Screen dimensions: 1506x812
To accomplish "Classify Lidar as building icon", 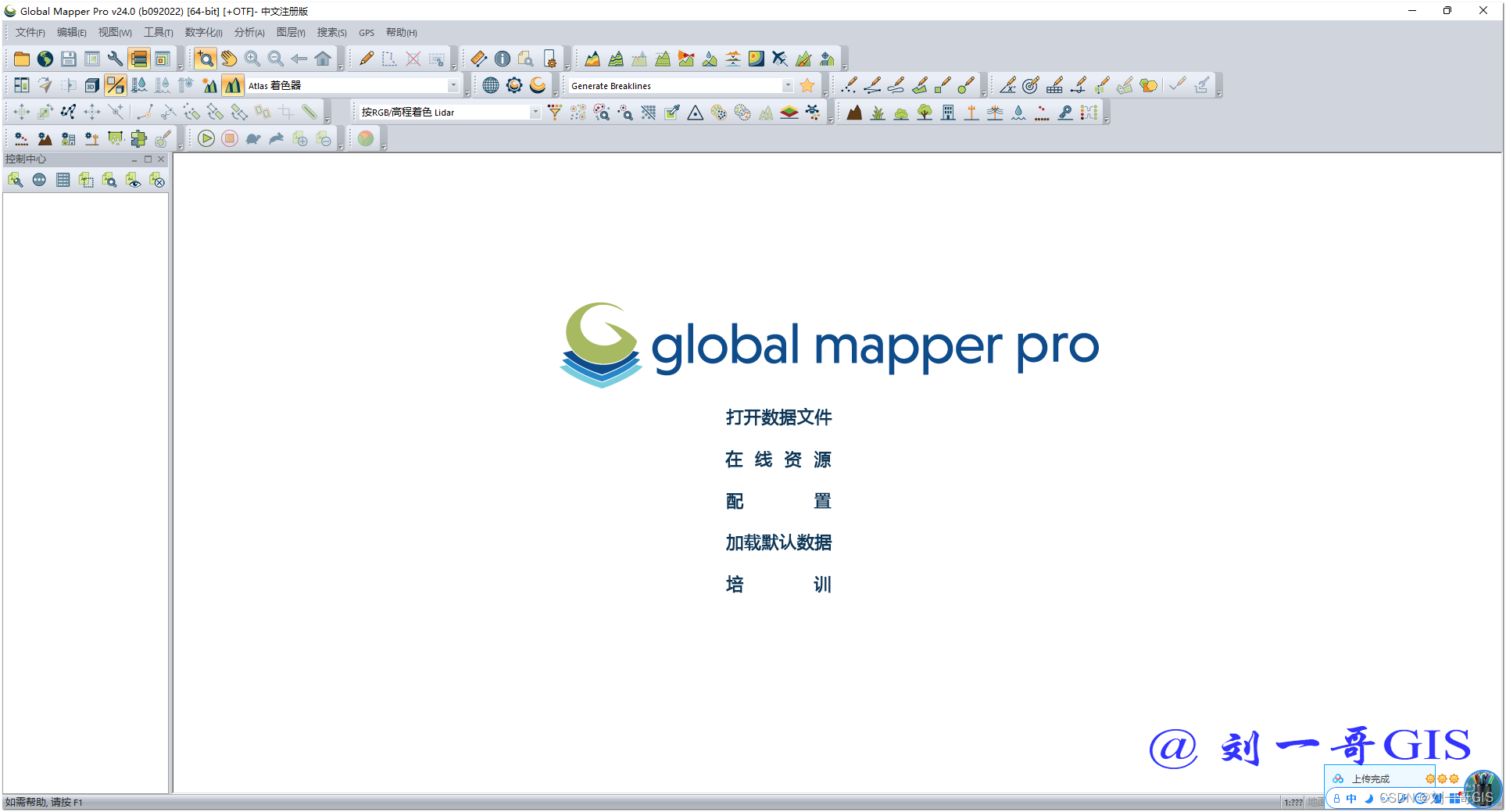I will [948, 113].
